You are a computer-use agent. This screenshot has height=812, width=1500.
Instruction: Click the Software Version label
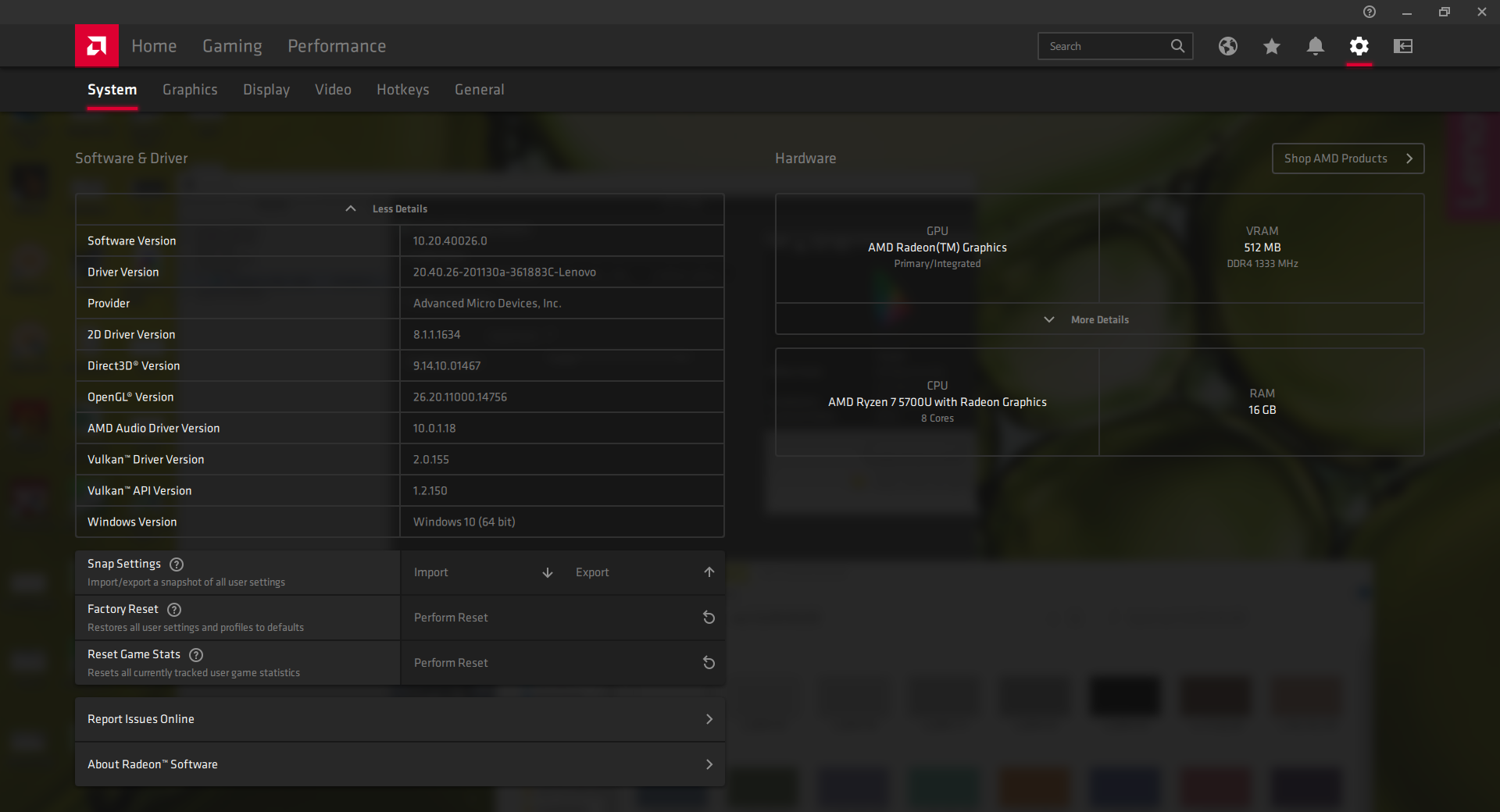(132, 240)
